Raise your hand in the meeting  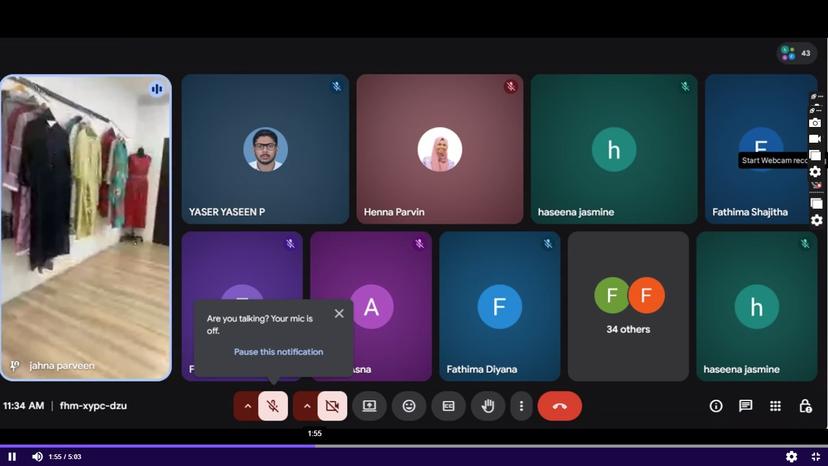tap(488, 406)
